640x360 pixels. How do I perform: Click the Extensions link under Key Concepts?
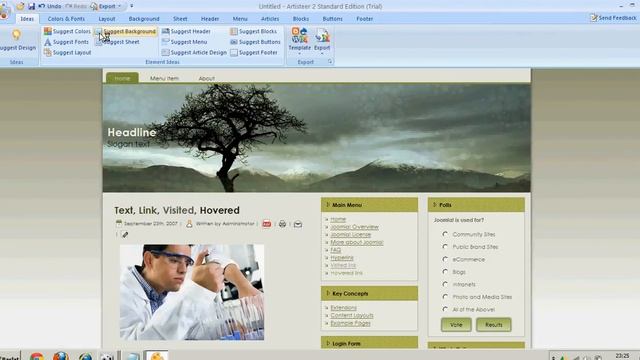tap(343, 308)
